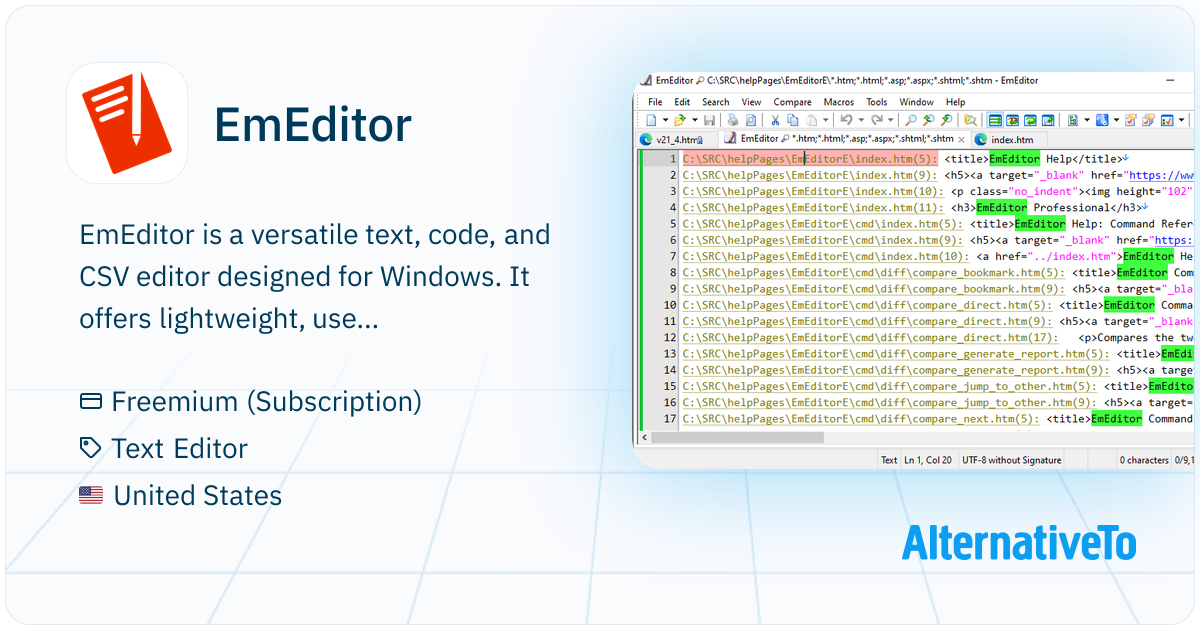Click the EmEditor title bar icon

point(647,80)
